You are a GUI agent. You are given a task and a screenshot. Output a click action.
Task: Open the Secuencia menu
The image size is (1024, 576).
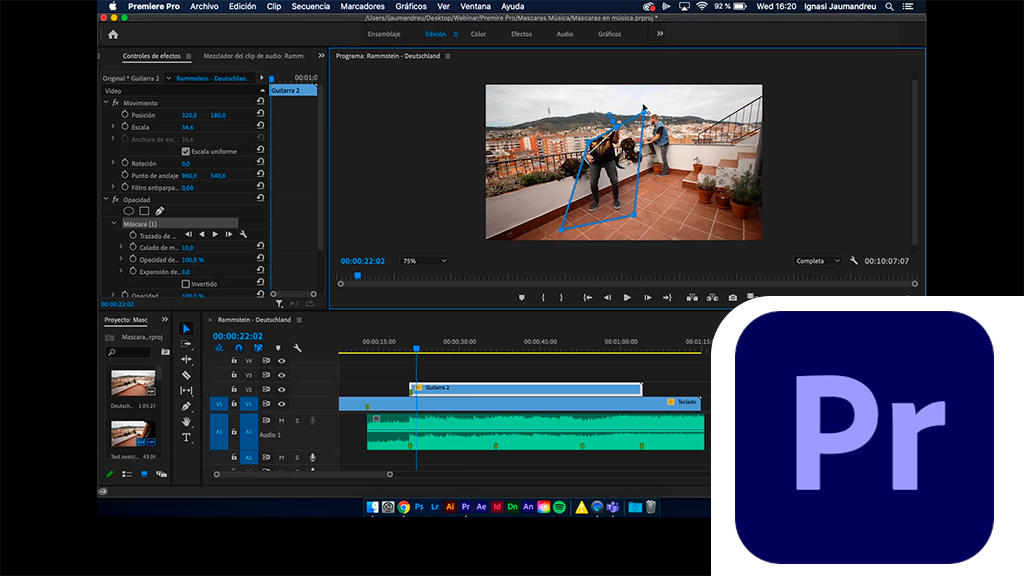coord(310,6)
